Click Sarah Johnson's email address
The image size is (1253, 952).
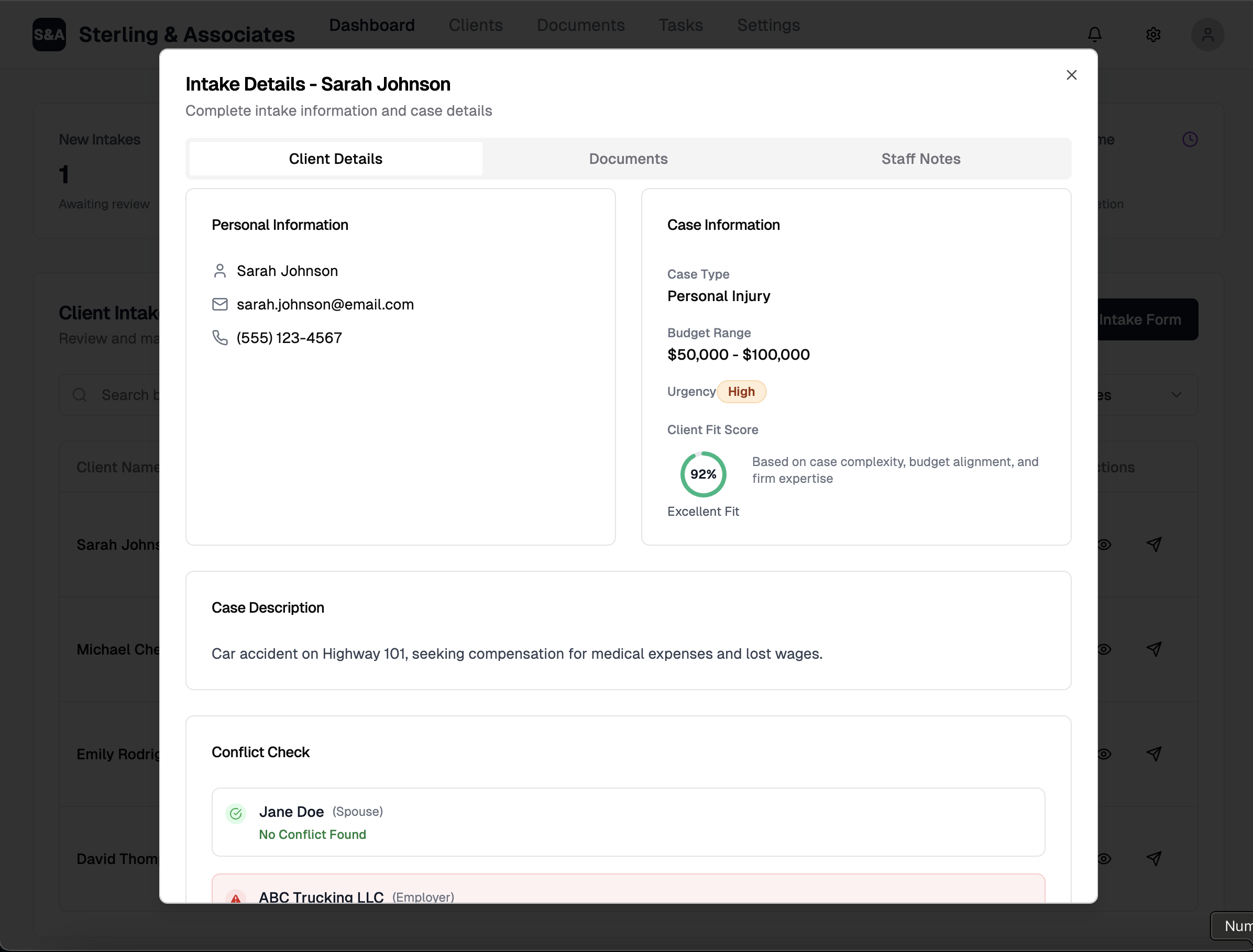pyautogui.click(x=325, y=304)
